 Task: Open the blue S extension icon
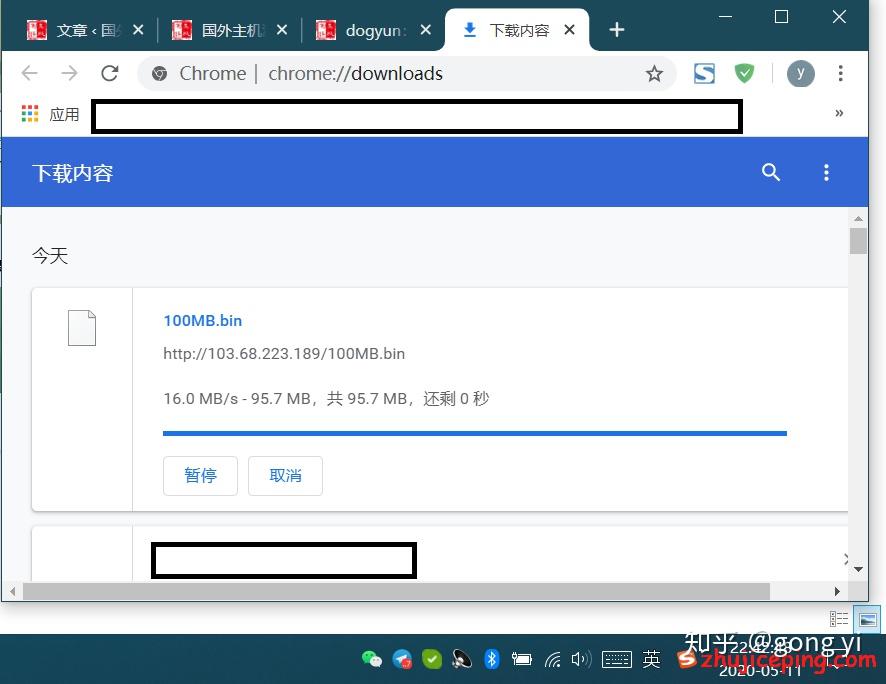click(x=704, y=73)
